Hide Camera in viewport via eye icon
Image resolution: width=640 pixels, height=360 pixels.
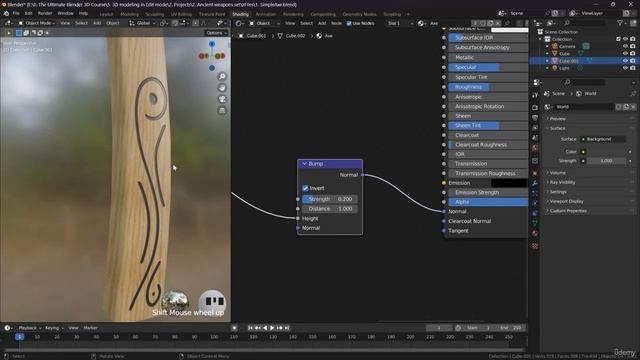[x=625, y=47]
